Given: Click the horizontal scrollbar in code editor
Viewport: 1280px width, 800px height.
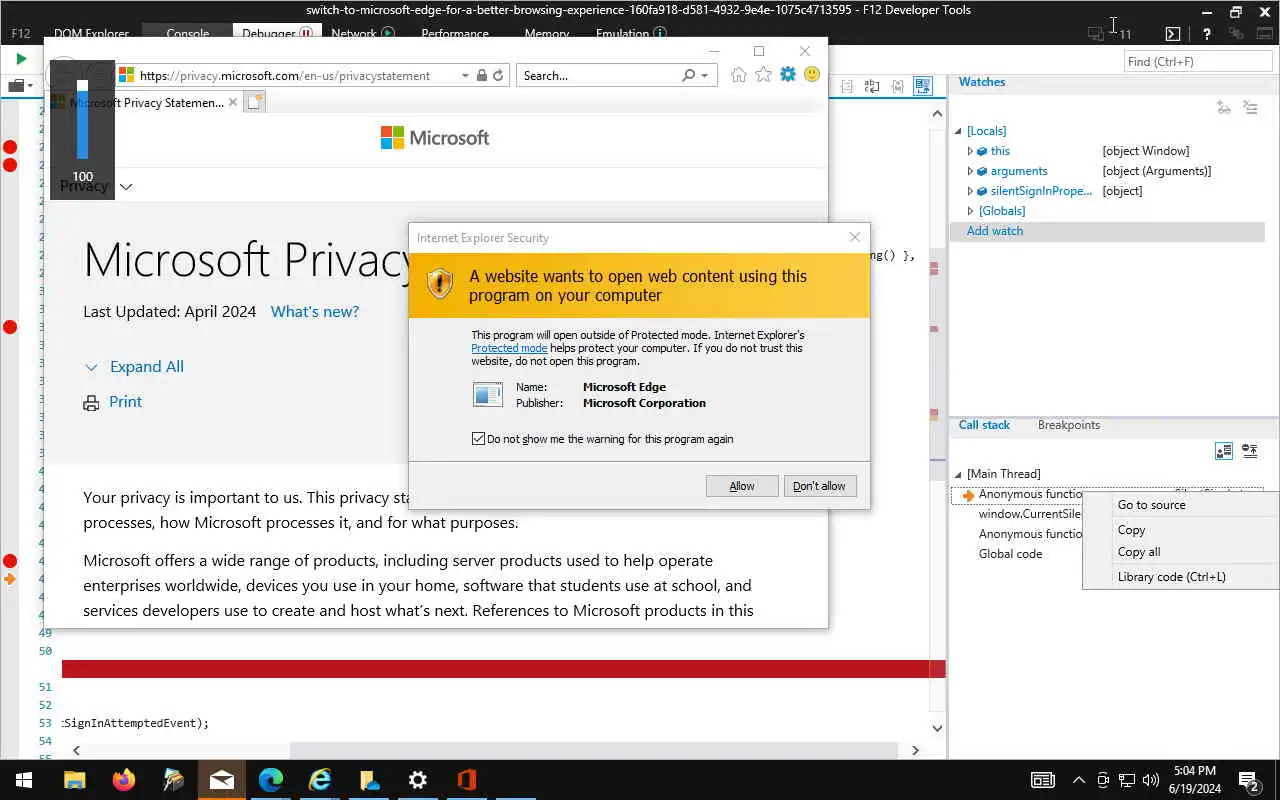Looking at the screenshot, I should tap(594, 750).
